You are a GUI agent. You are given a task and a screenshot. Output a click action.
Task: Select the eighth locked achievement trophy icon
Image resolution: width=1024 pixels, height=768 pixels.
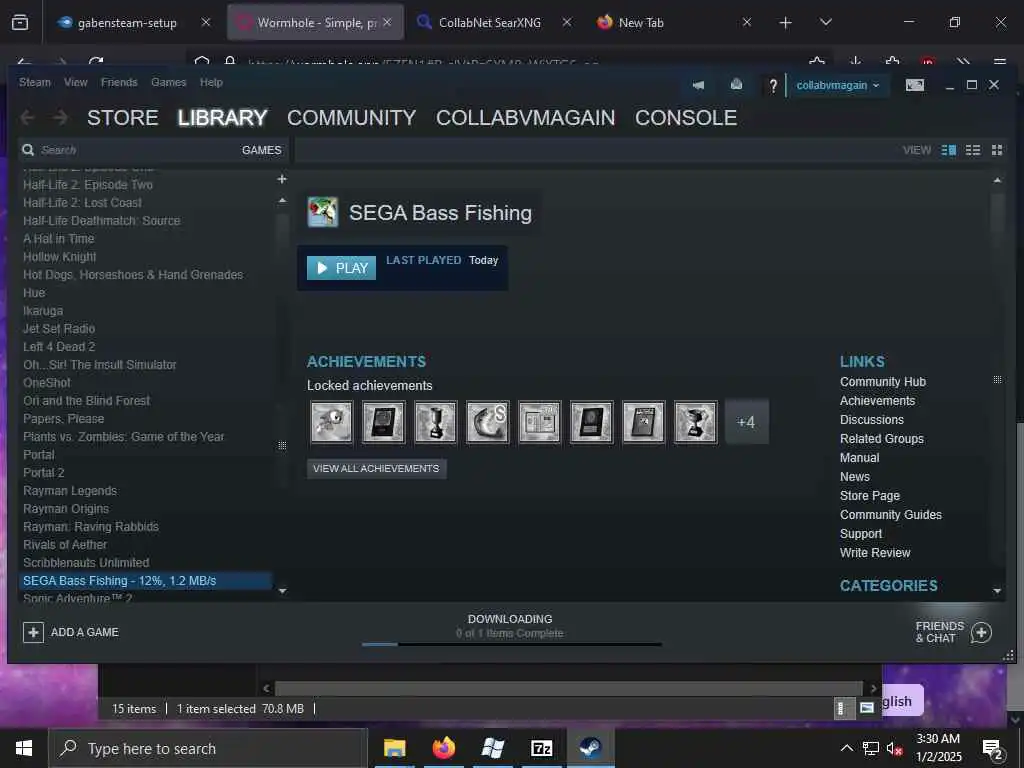(695, 422)
